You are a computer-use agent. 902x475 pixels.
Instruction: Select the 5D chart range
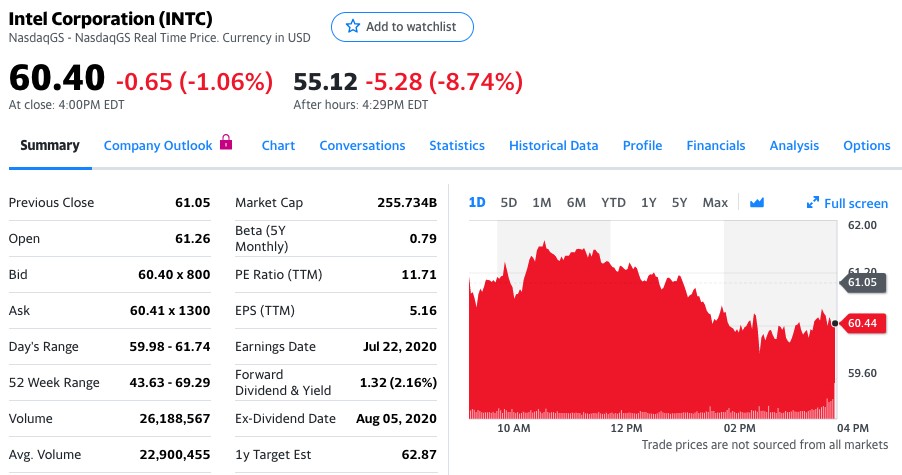coord(508,202)
